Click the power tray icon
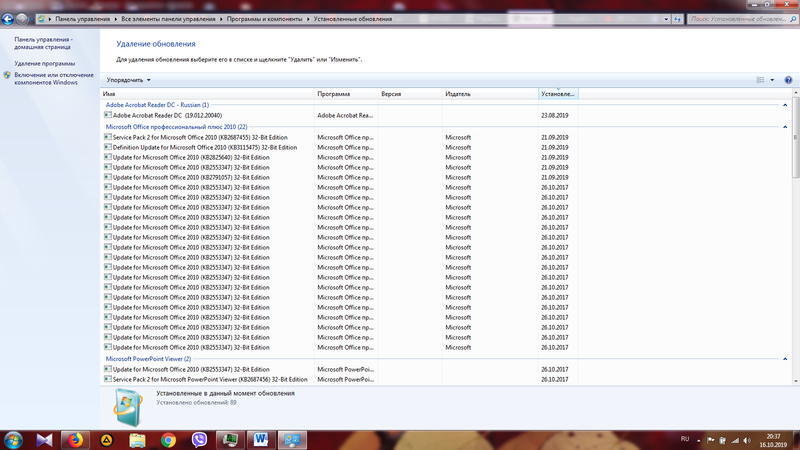Image resolution: width=800 pixels, height=450 pixels. pyautogui.click(x=722, y=440)
